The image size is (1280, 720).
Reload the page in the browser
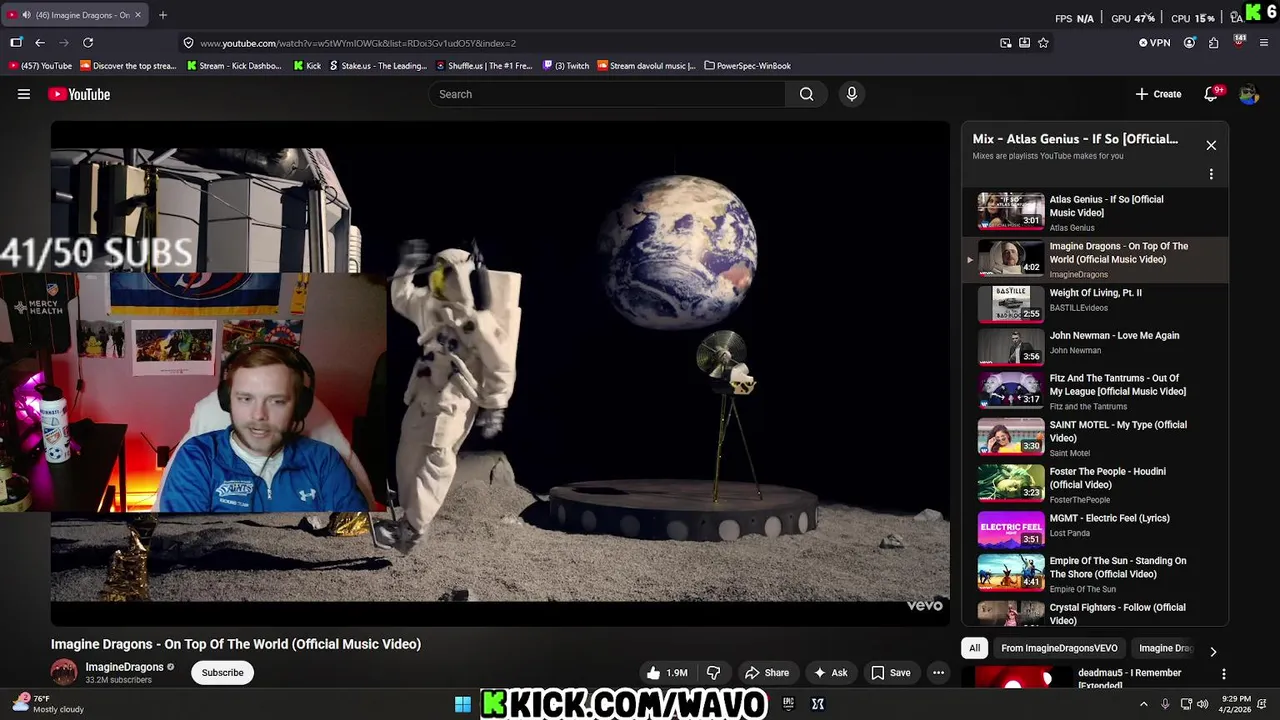coord(88,43)
